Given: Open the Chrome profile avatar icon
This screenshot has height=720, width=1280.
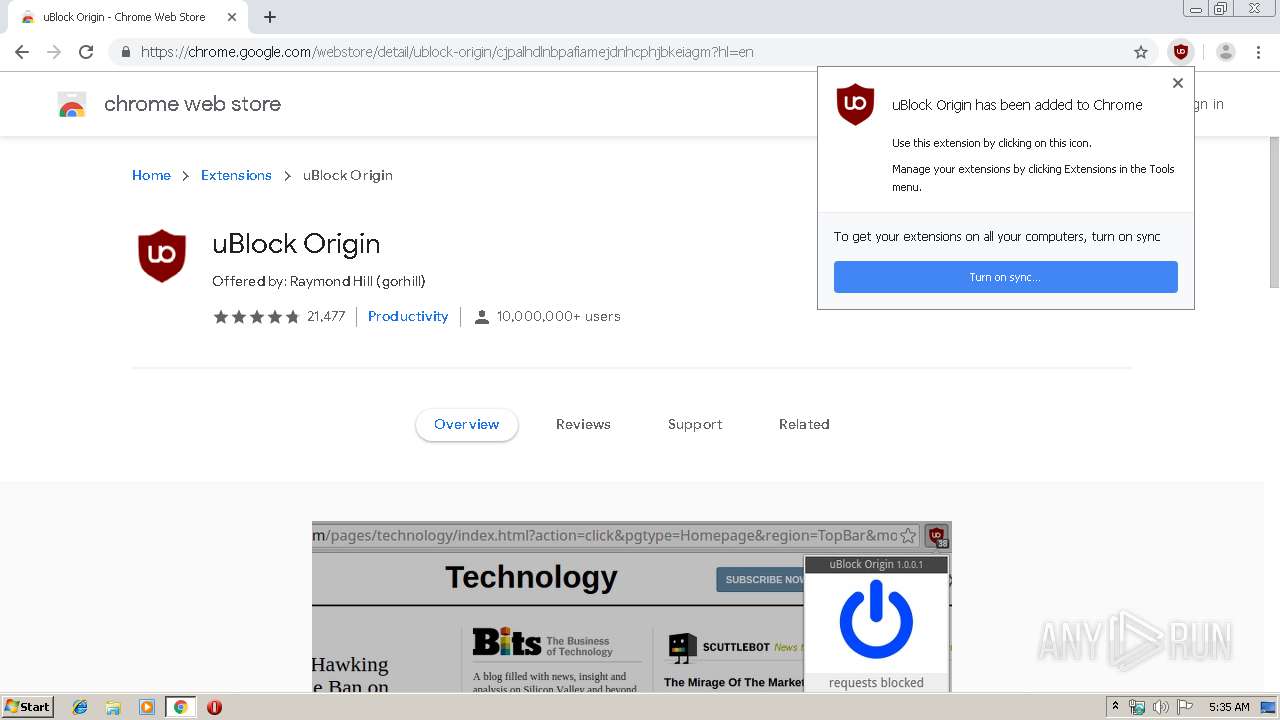Looking at the screenshot, I should 1226,52.
